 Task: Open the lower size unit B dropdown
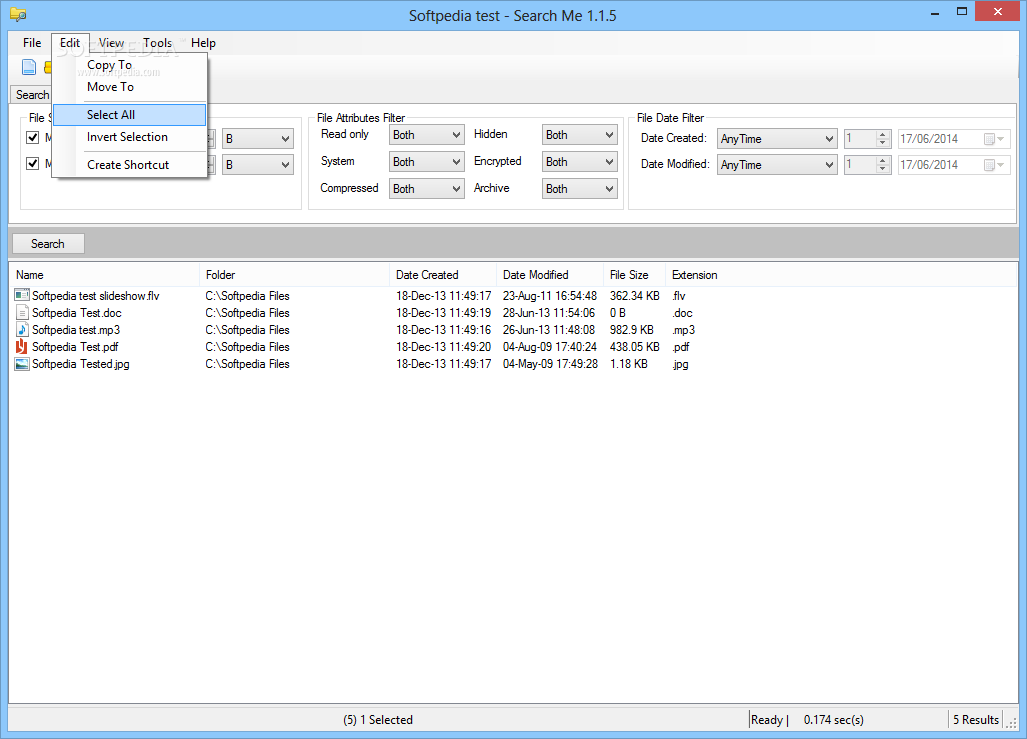(x=257, y=164)
